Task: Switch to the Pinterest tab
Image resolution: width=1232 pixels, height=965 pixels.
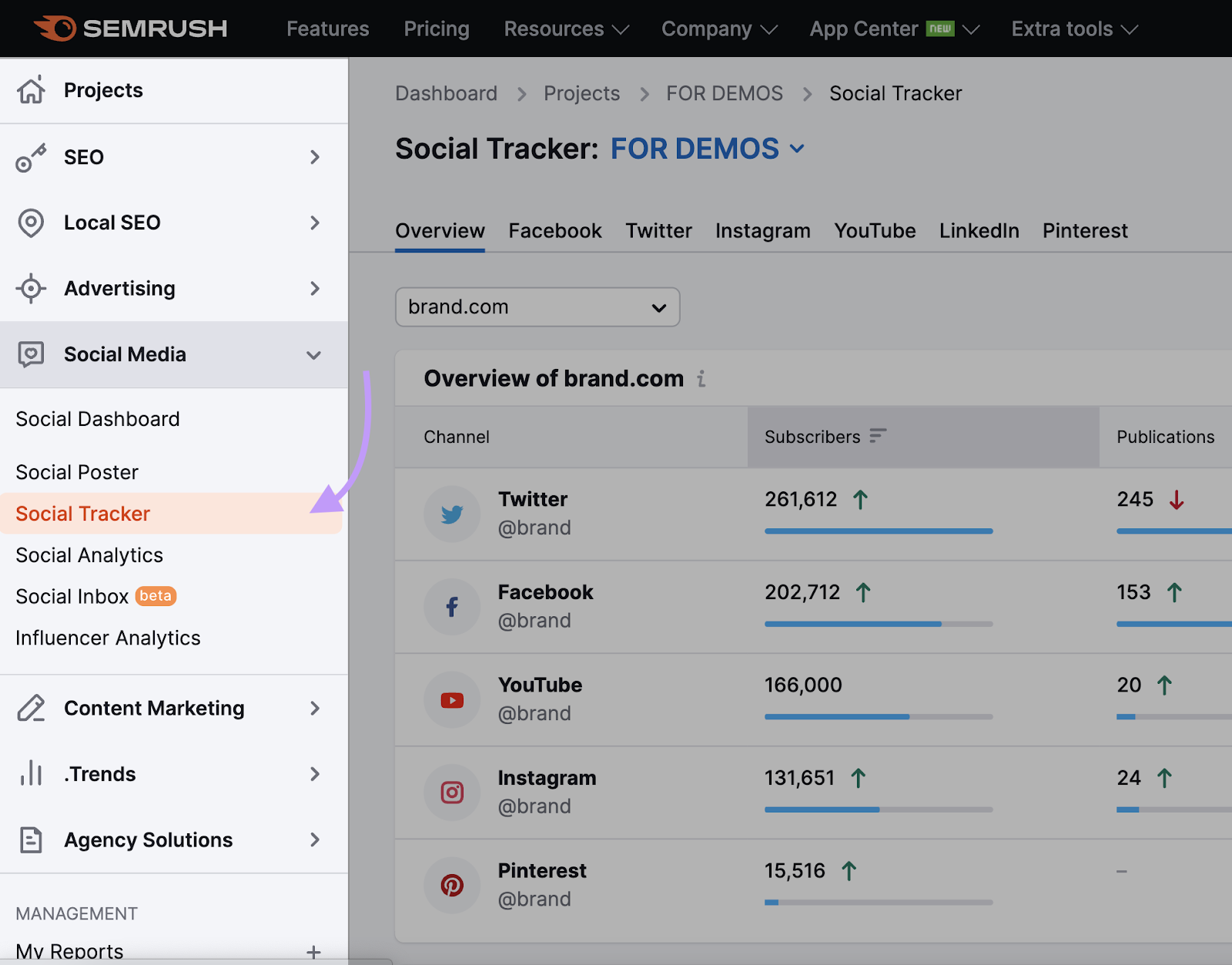Action: coord(1085,231)
